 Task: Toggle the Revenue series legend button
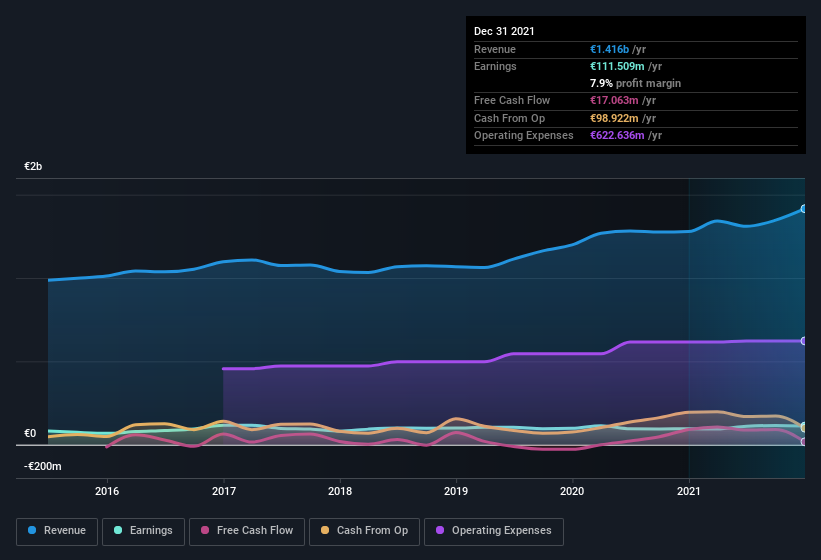[x=57, y=532]
